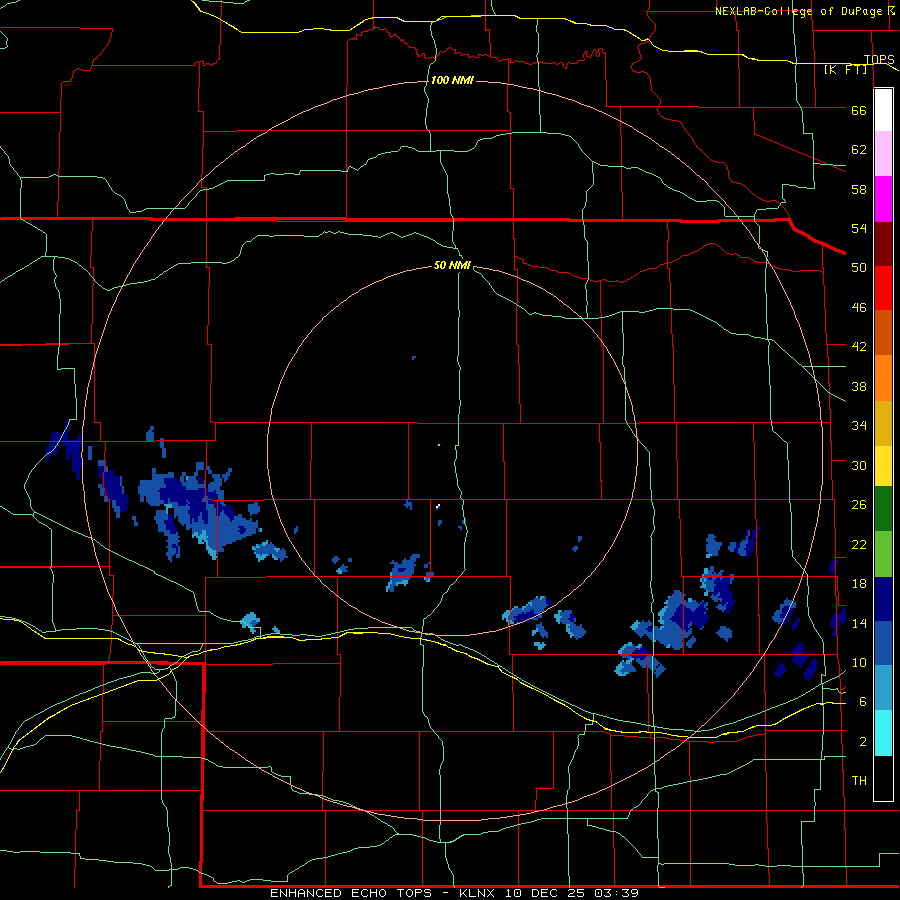Click the "22" legend value
This screenshot has height=900, width=900.
[x=859, y=544]
